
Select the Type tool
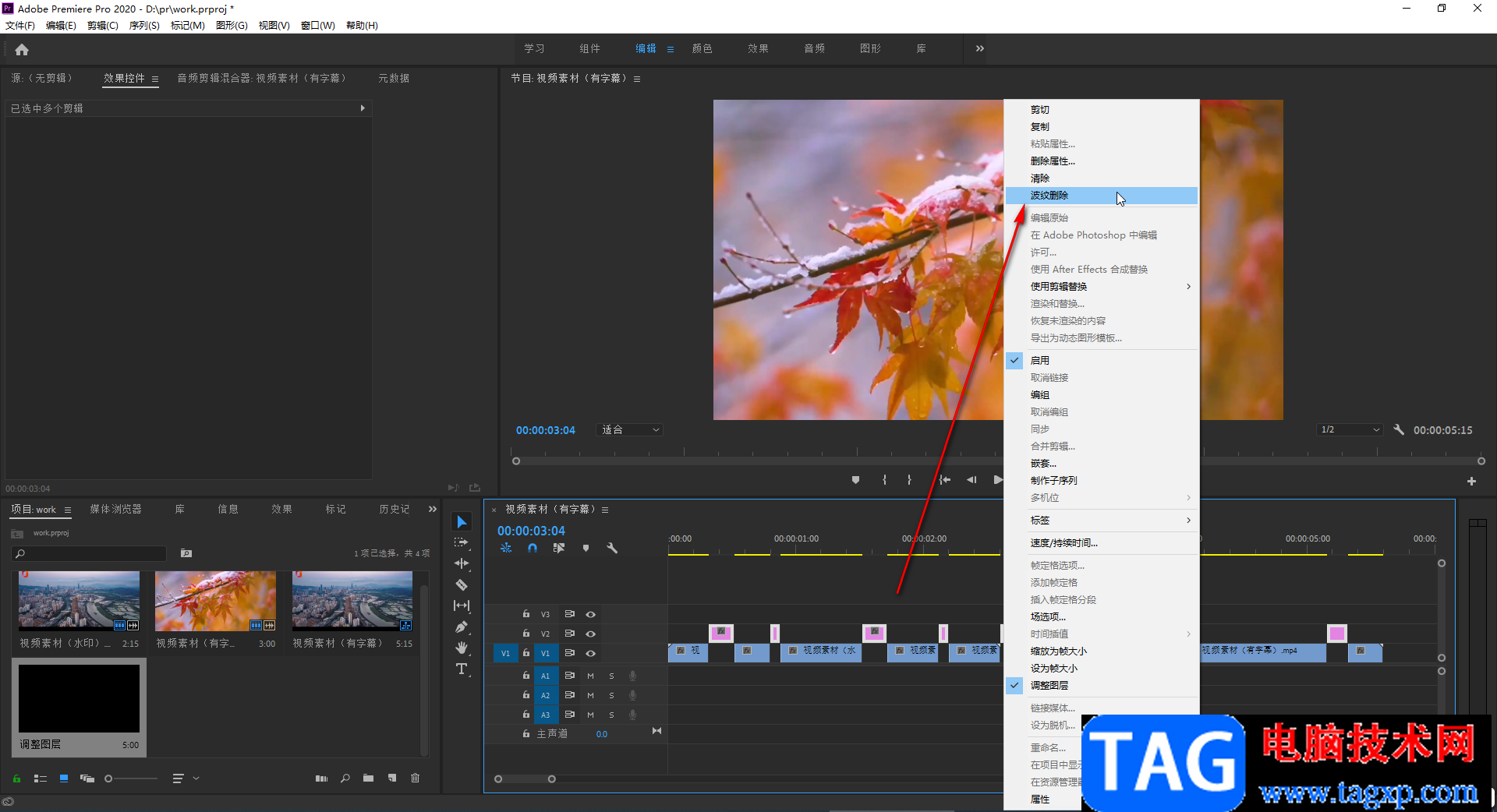tap(462, 669)
